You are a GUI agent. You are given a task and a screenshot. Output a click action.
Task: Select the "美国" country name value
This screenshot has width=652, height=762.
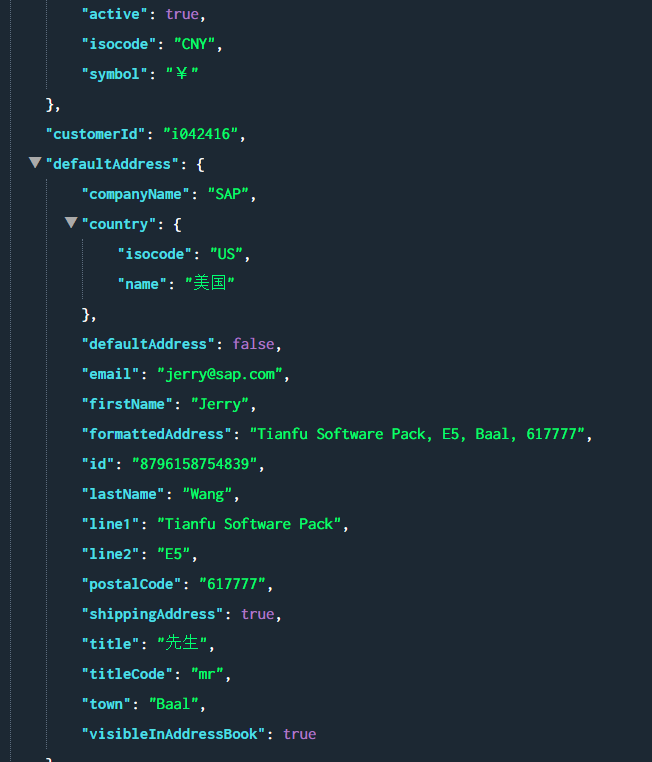pyautogui.click(x=209, y=284)
